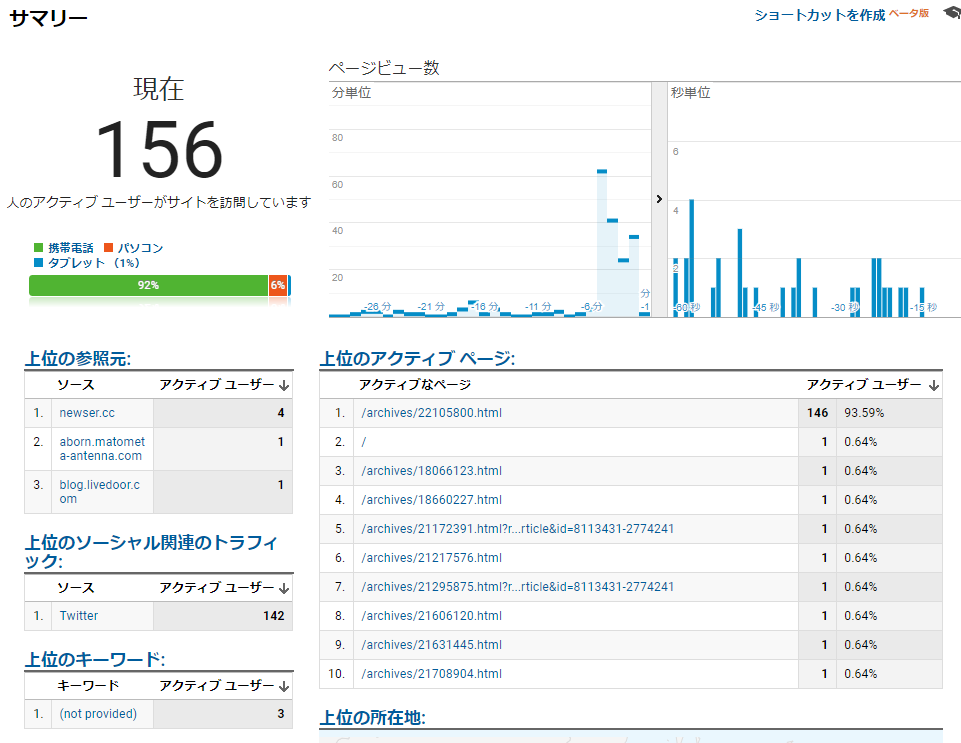
Task: Click the 上位の所在地 heading
Action: tap(373, 717)
